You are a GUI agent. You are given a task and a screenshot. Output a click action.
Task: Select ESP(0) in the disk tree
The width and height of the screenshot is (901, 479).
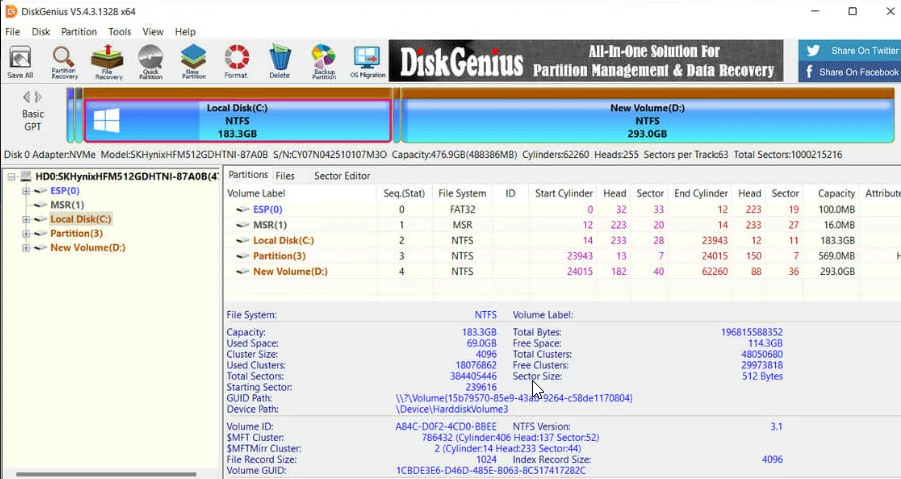click(65, 191)
